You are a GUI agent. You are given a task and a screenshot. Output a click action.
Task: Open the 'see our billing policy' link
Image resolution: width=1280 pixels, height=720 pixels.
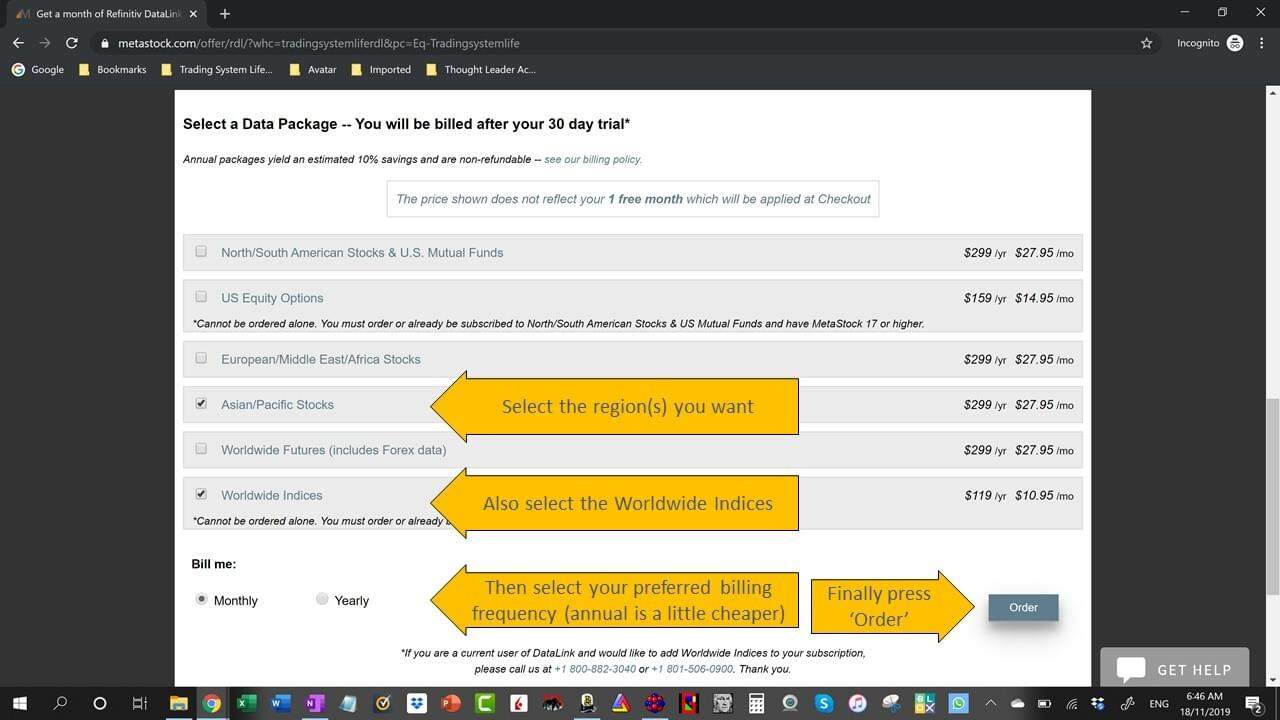coord(592,159)
